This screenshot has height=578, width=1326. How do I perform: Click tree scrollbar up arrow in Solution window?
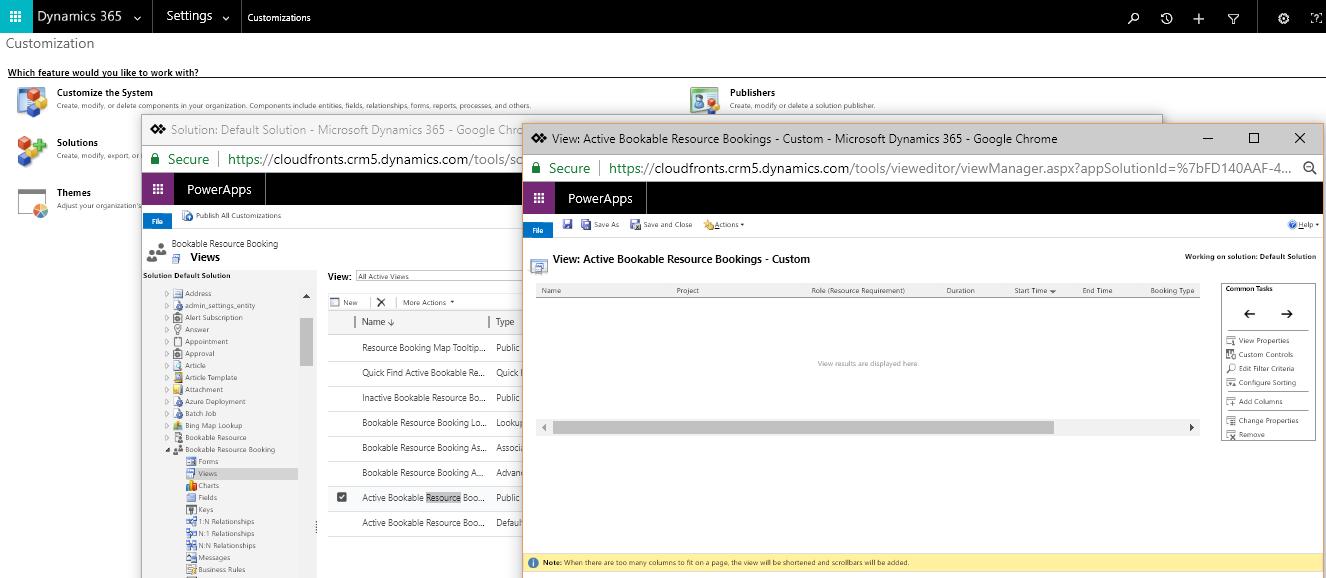[306, 297]
